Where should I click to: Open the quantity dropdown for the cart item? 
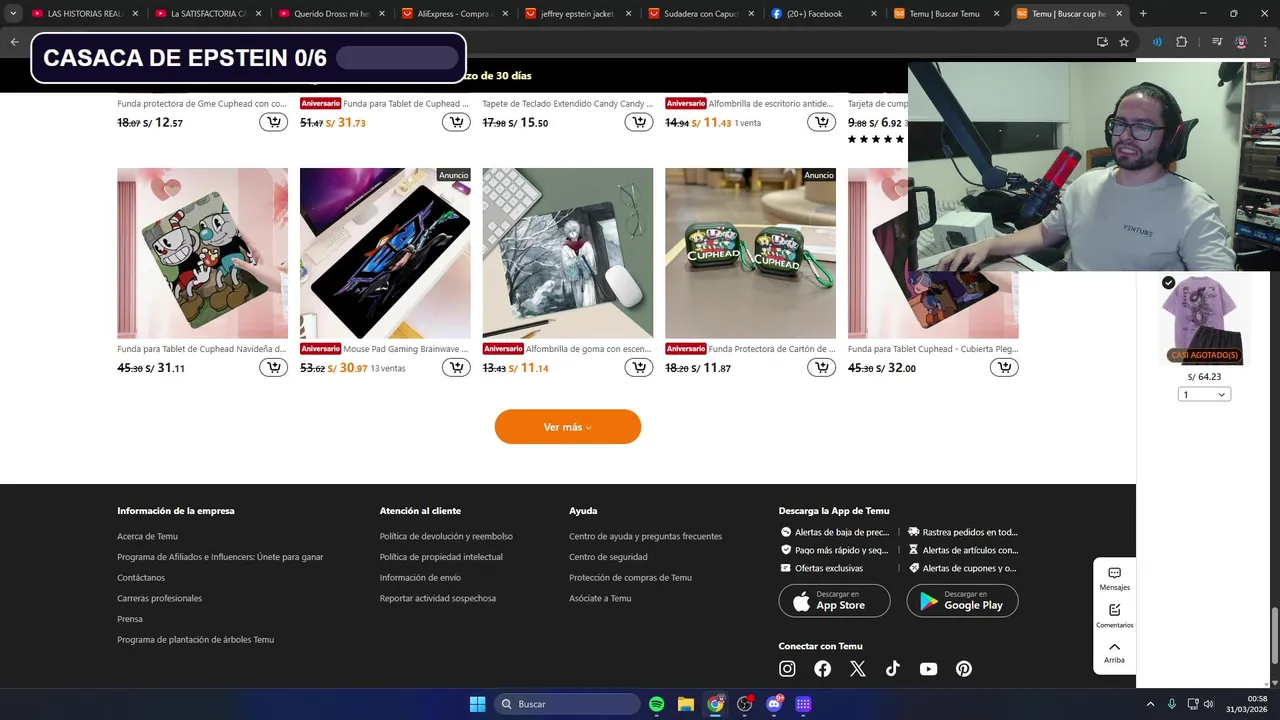(1204, 395)
